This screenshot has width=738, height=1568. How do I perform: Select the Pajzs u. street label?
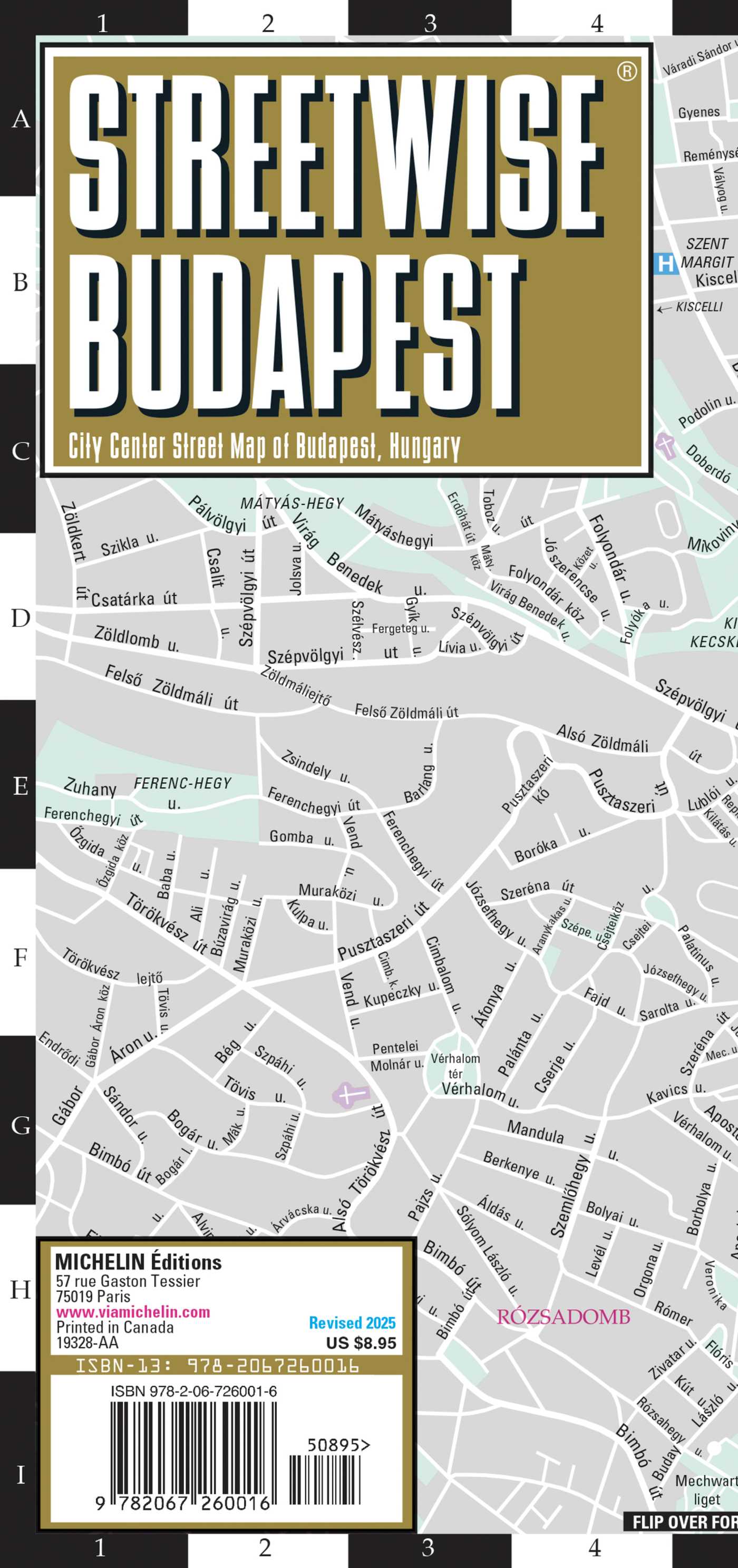pyautogui.click(x=424, y=1197)
